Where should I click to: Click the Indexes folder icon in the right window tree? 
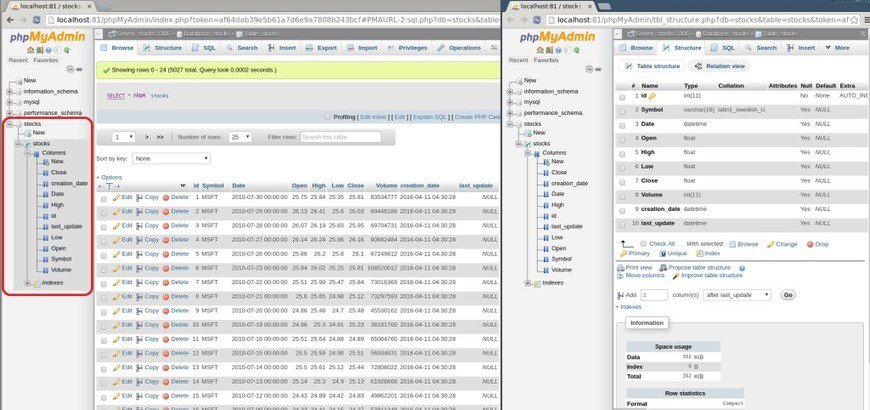537,284
